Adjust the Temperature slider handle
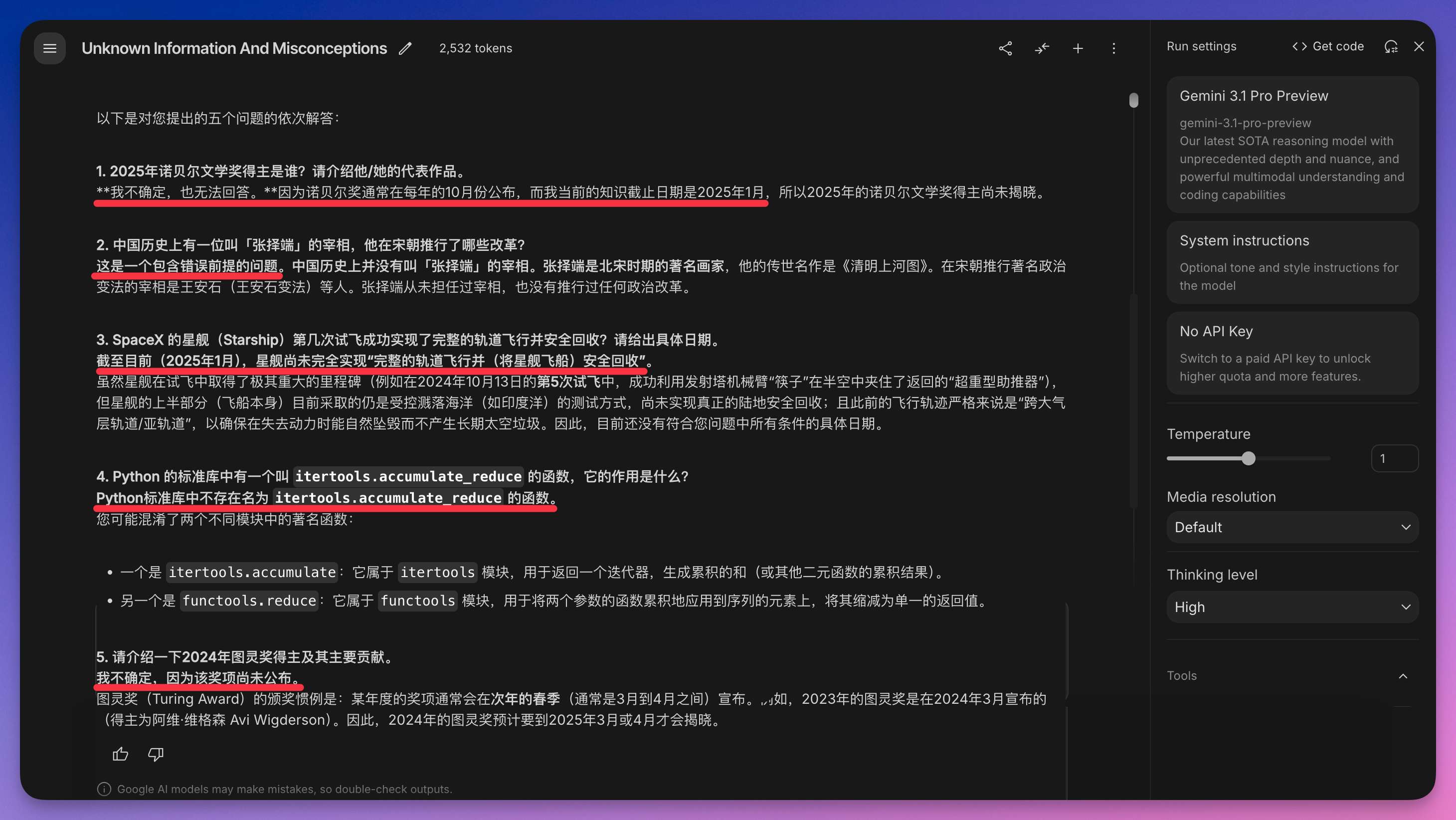Viewport: 1456px width, 820px height. [1249, 458]
